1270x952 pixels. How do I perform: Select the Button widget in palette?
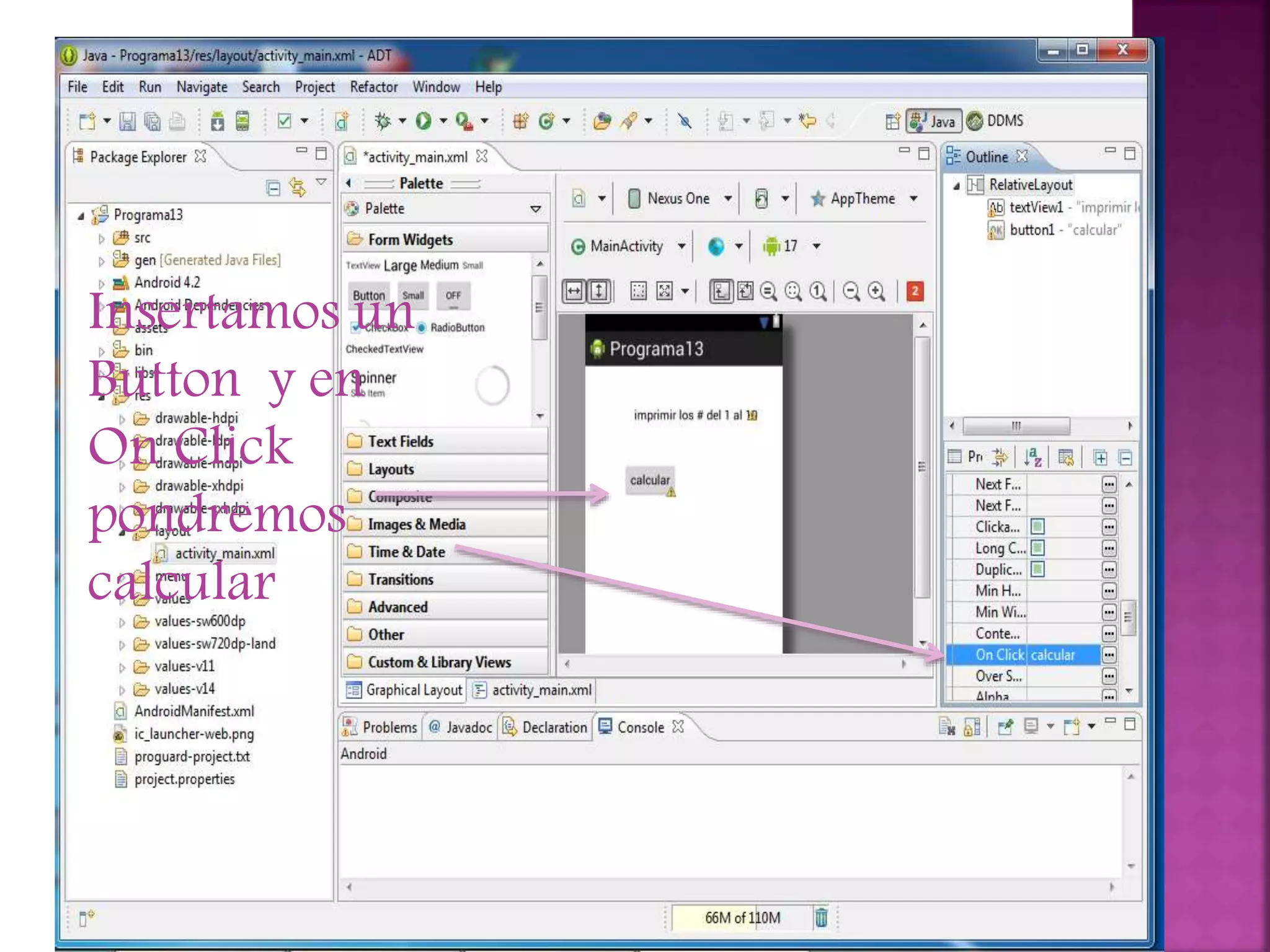pos(369,296)
